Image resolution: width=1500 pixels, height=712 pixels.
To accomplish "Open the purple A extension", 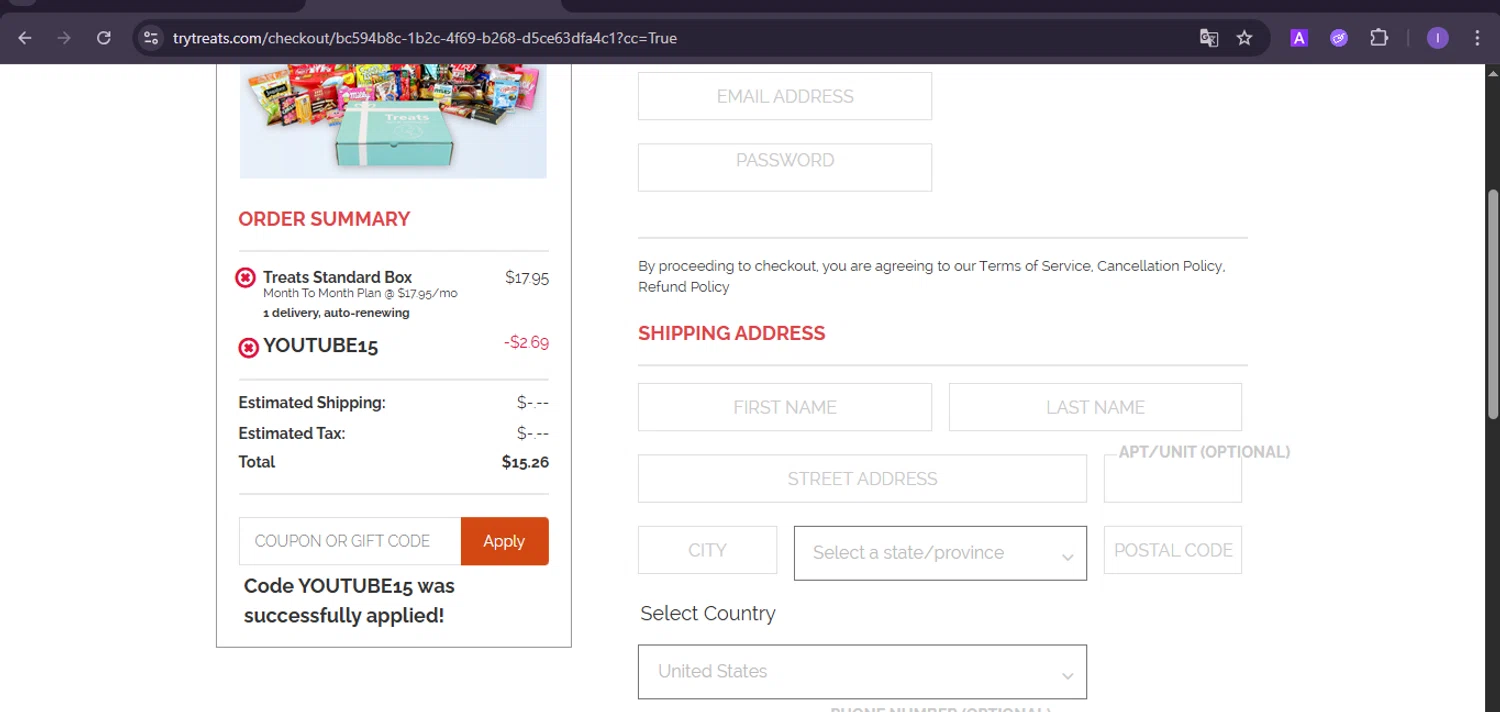I will [1299, 38].
